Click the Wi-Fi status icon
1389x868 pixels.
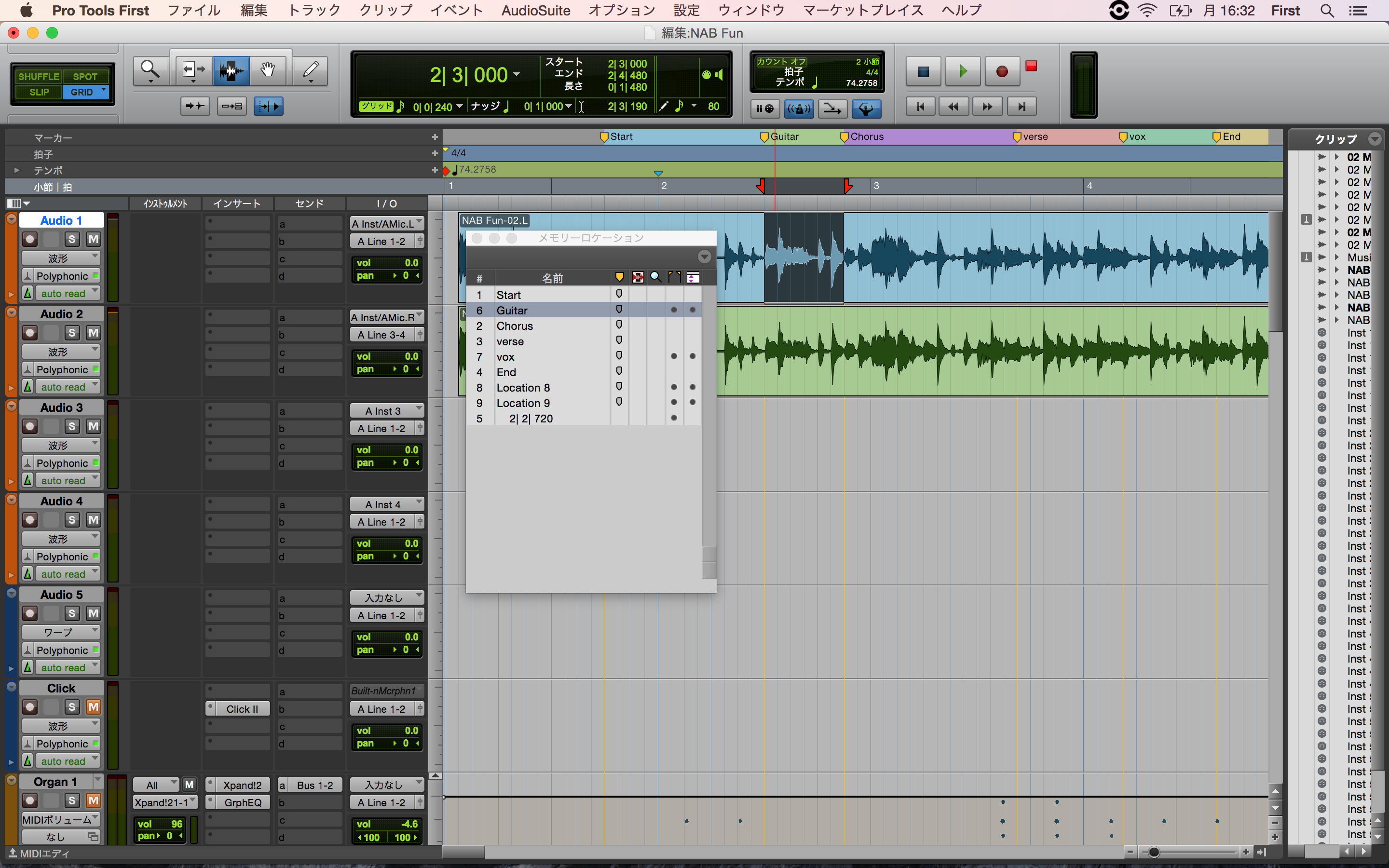click(x=1147, y=11)
